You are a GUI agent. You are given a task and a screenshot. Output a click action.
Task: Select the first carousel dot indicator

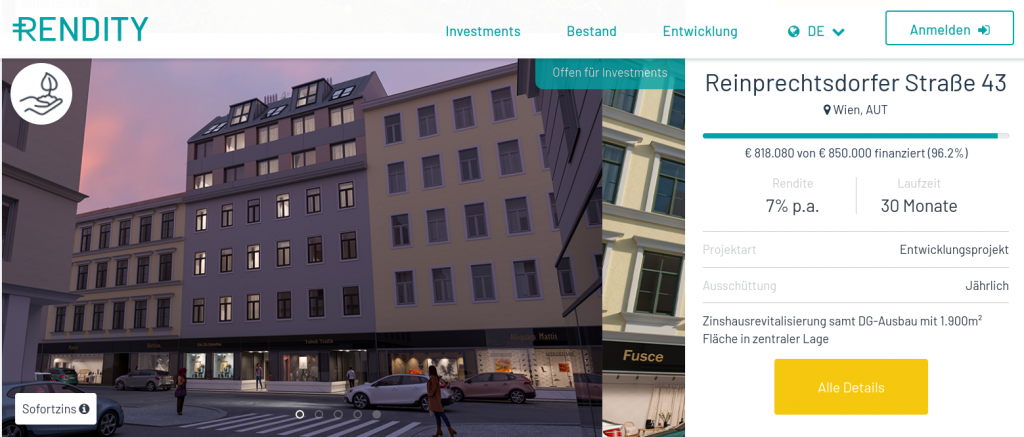tap(300, 414)
